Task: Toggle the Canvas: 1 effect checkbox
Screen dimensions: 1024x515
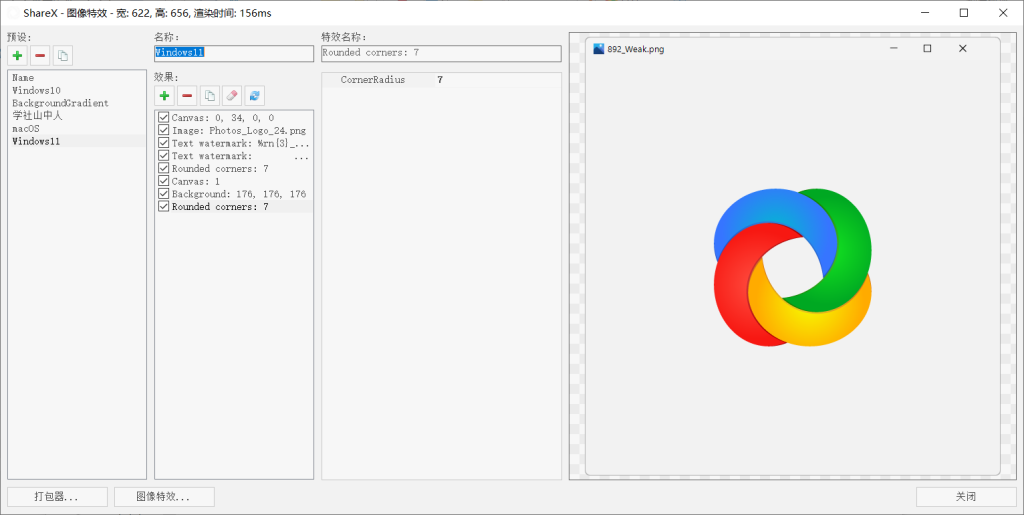Action: pos(164,181)
